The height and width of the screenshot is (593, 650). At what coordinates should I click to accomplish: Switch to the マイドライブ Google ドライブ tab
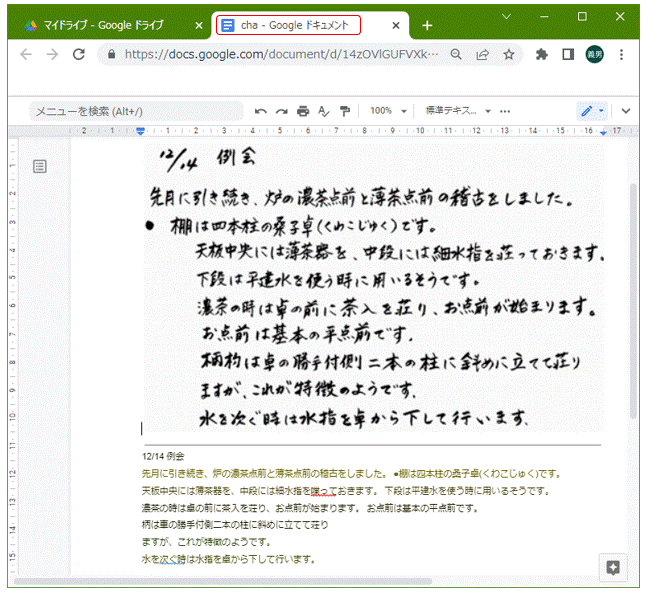[110, 25]
